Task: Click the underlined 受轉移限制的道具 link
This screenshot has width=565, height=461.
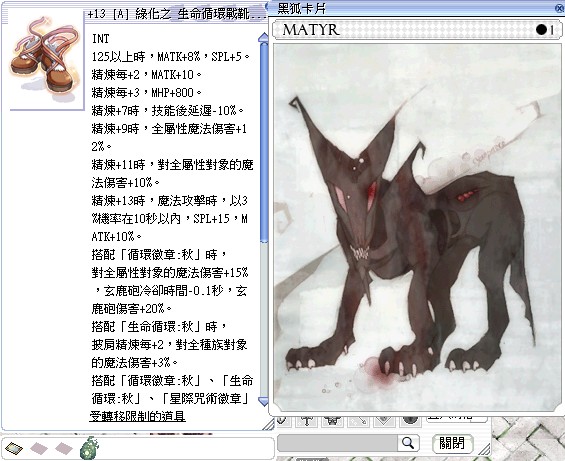Action: [137, 416]
